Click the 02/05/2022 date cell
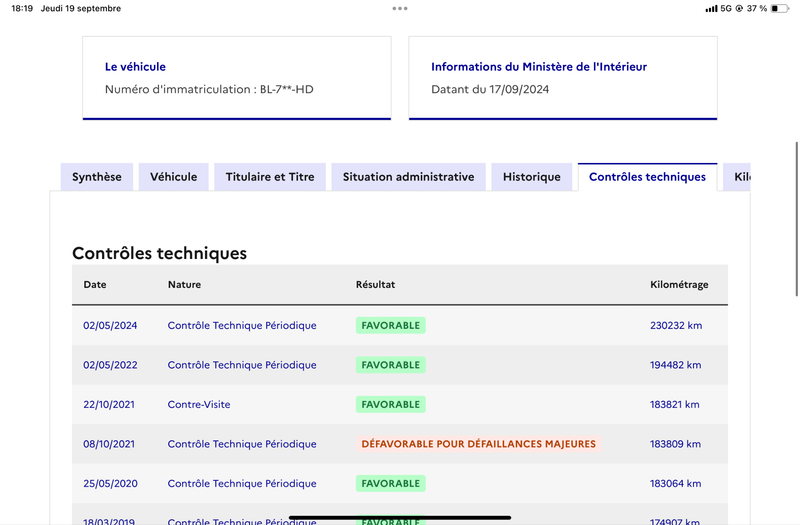Viewport: 800px width, 525px height. (110, 365)
